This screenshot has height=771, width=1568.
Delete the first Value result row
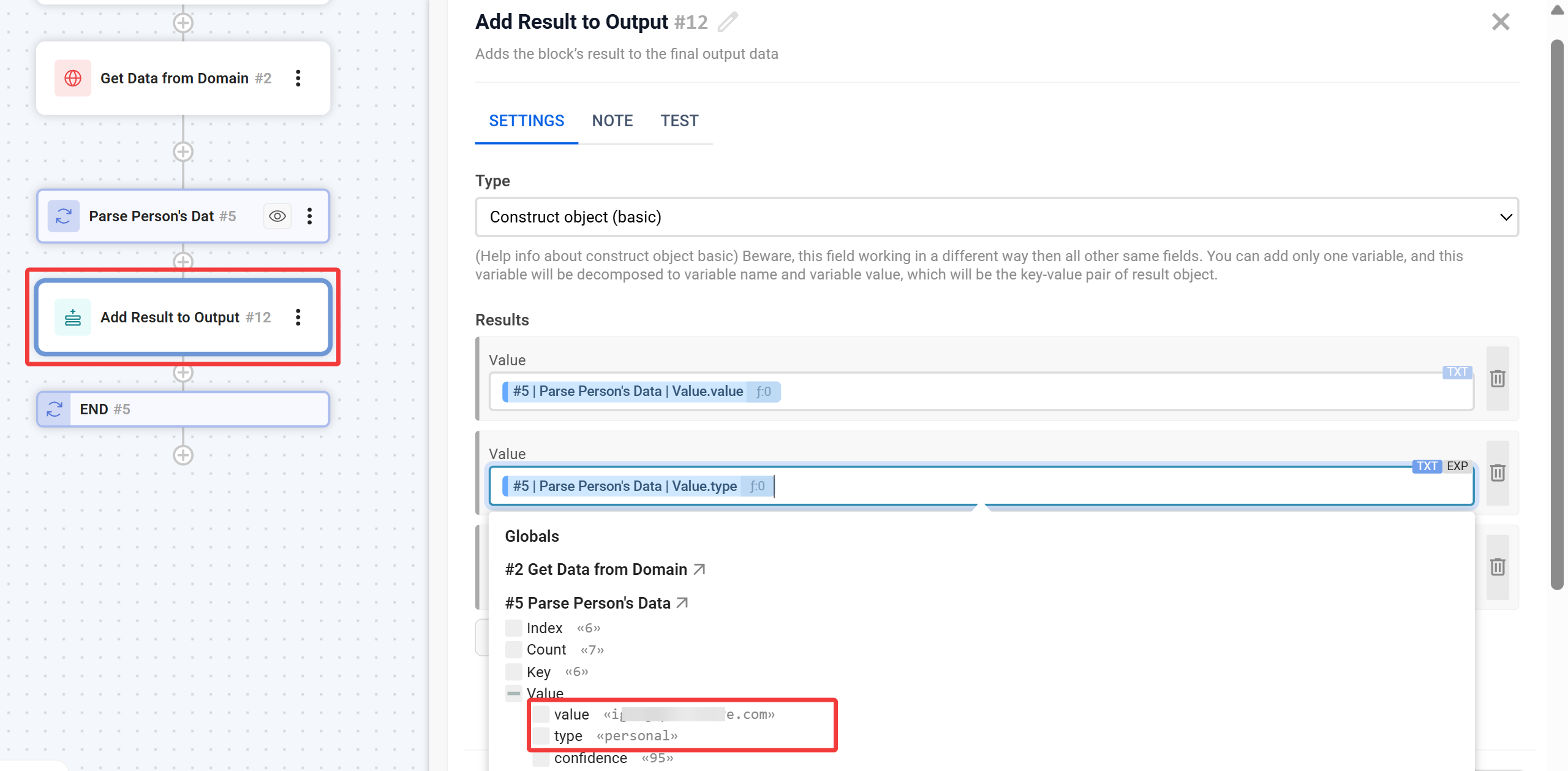click(x=1498, y=379)
